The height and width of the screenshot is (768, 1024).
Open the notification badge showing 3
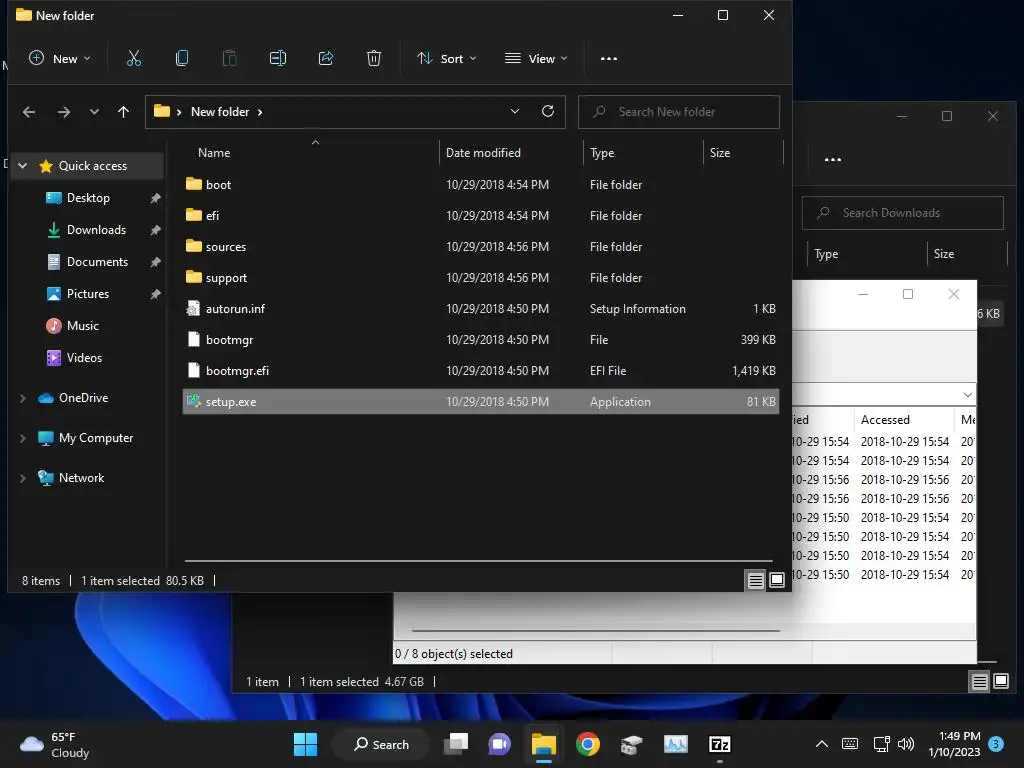pos(996,744)
